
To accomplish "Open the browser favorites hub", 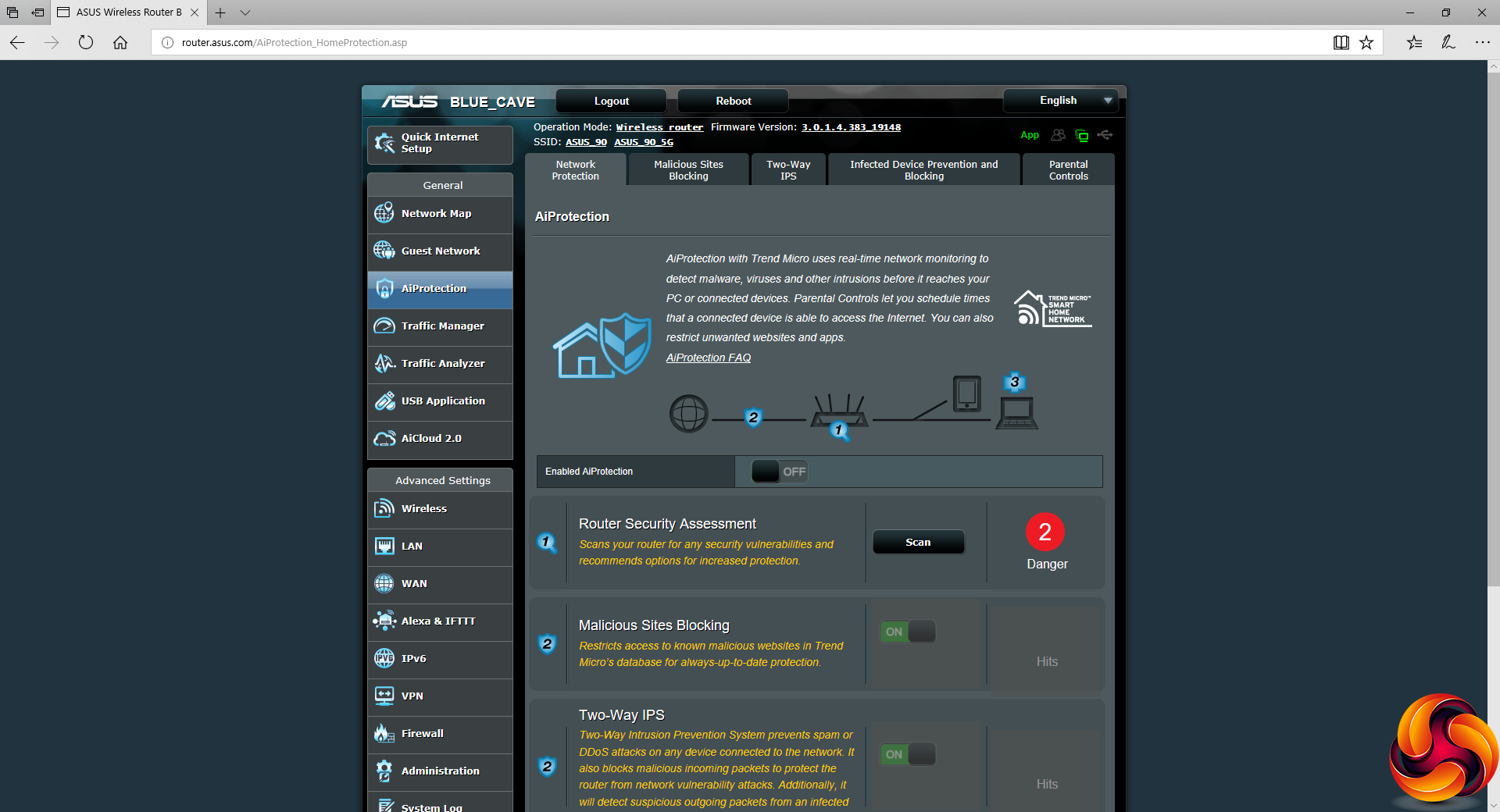I will click(1414, 42).
